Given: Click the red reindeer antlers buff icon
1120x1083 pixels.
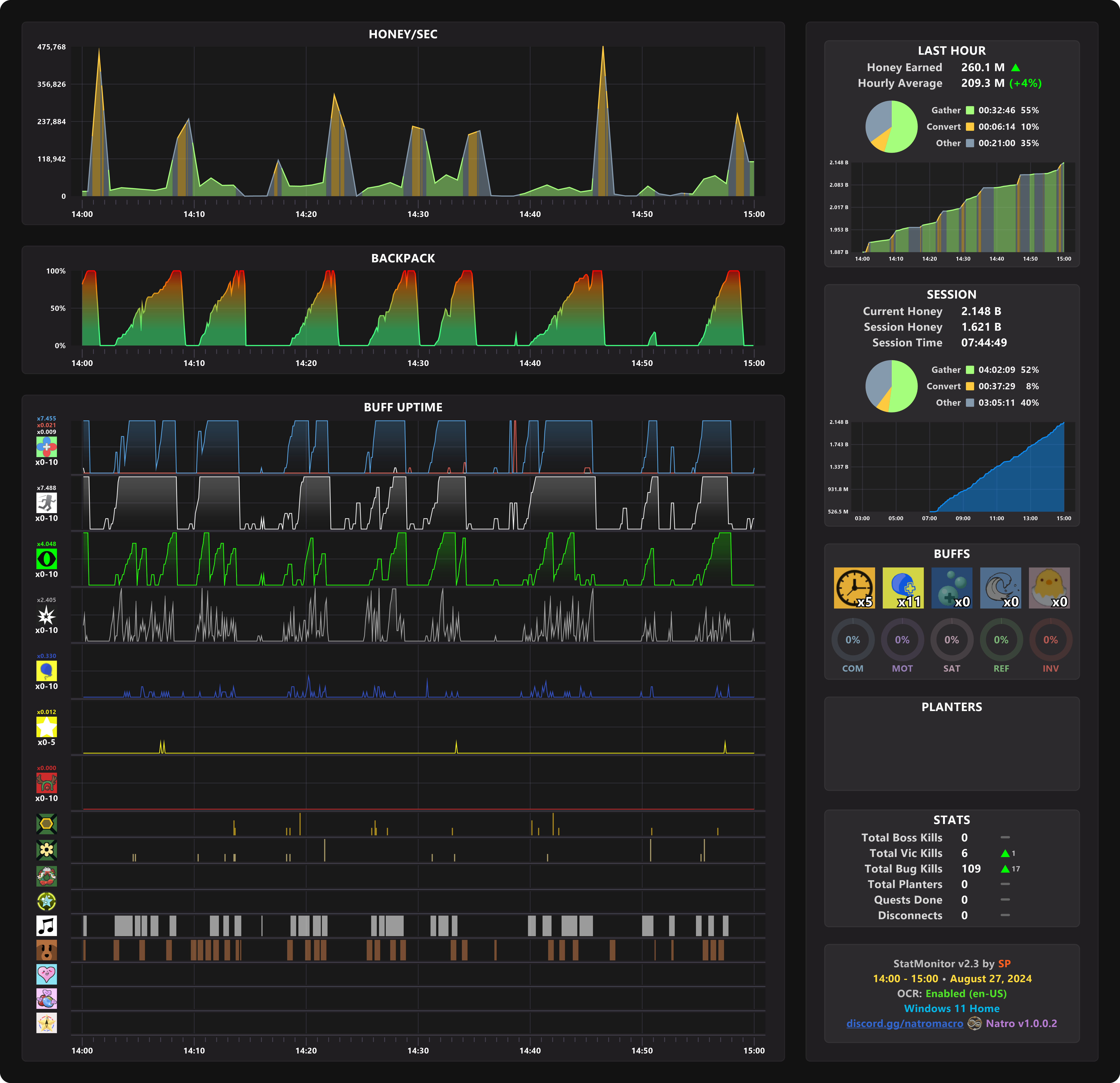Looking at the screenshot, I should 46,783.
